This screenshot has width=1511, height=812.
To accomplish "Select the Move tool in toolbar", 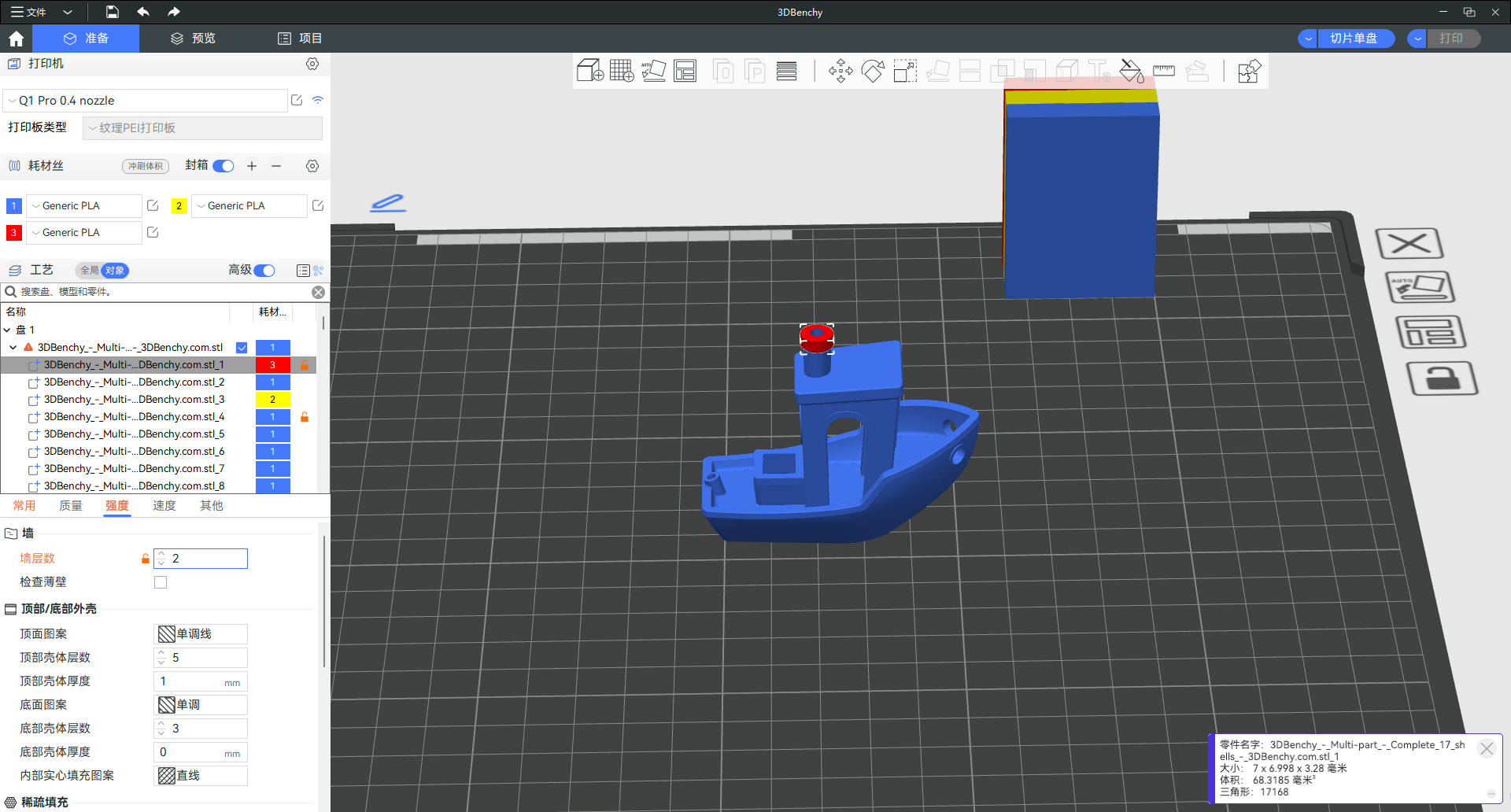I will (x=840, y=71).
